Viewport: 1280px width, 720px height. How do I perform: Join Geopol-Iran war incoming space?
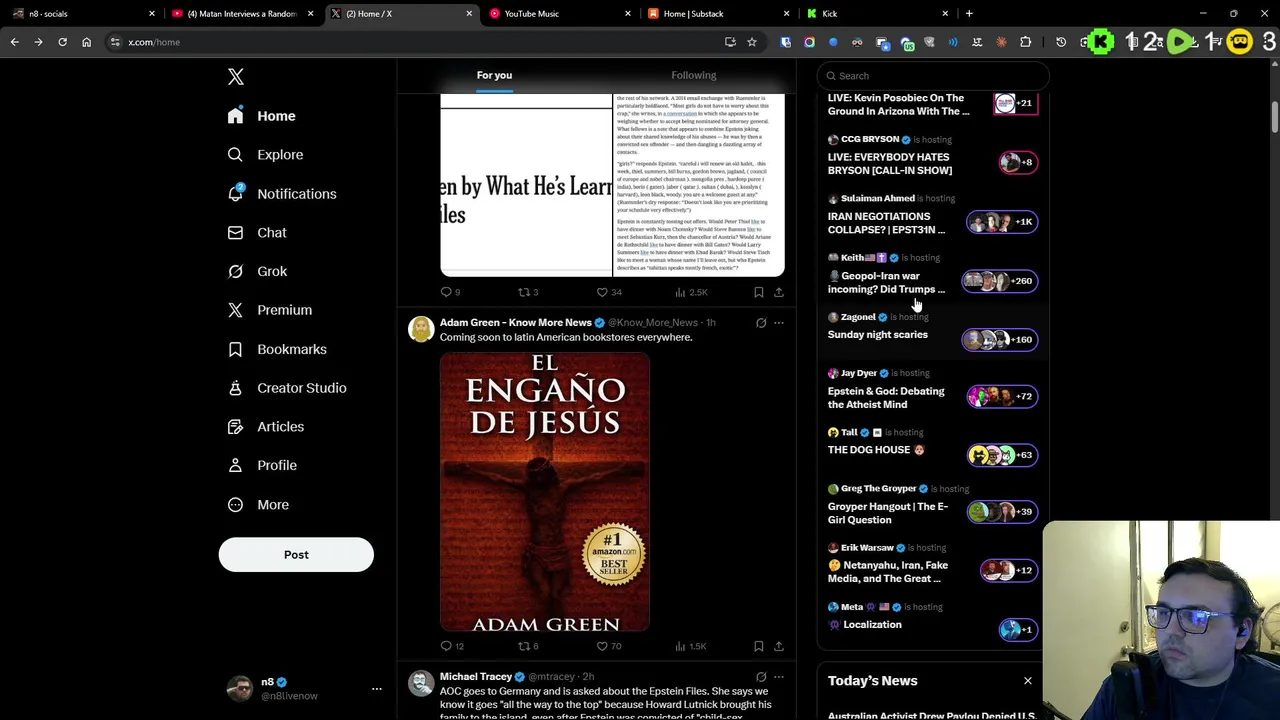coord(932,274)
